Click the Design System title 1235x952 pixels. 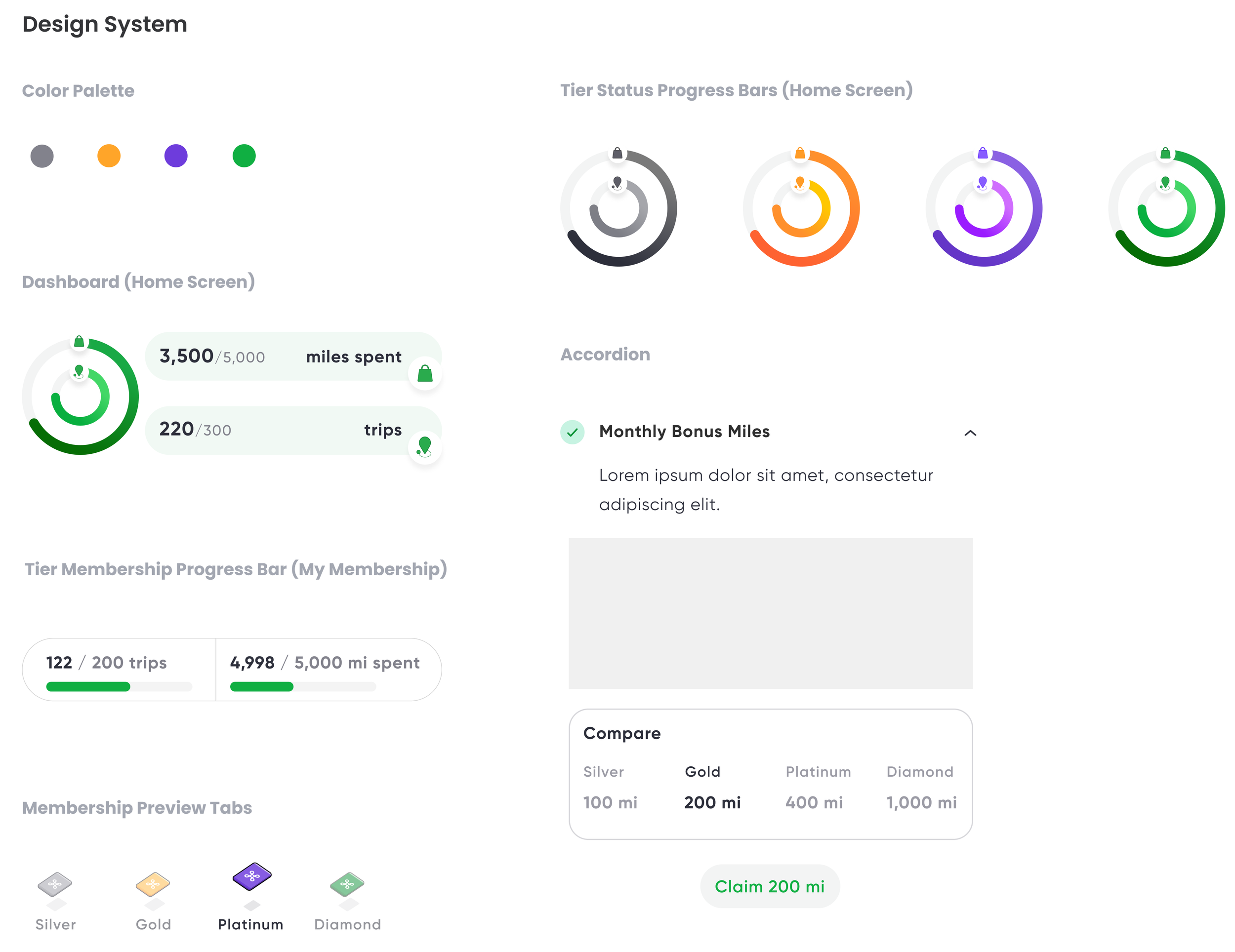105,24
